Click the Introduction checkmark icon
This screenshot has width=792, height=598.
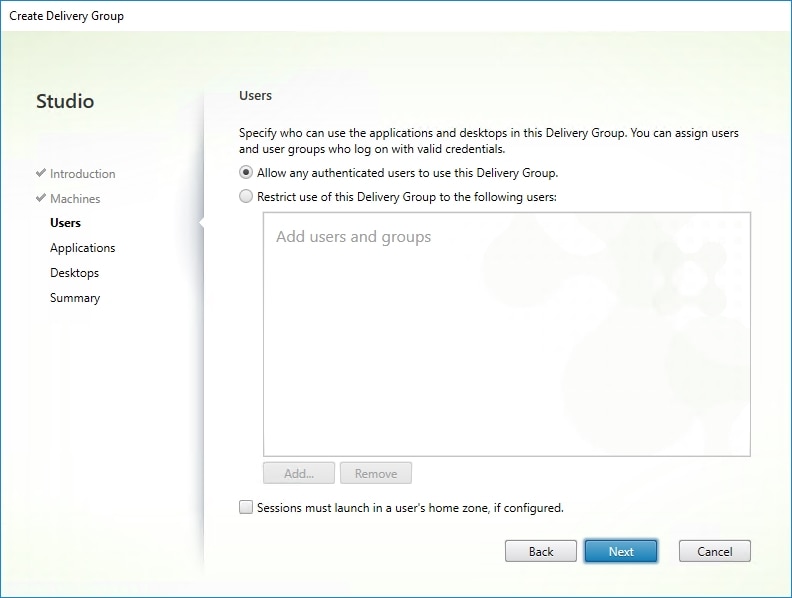click(41, 173)
